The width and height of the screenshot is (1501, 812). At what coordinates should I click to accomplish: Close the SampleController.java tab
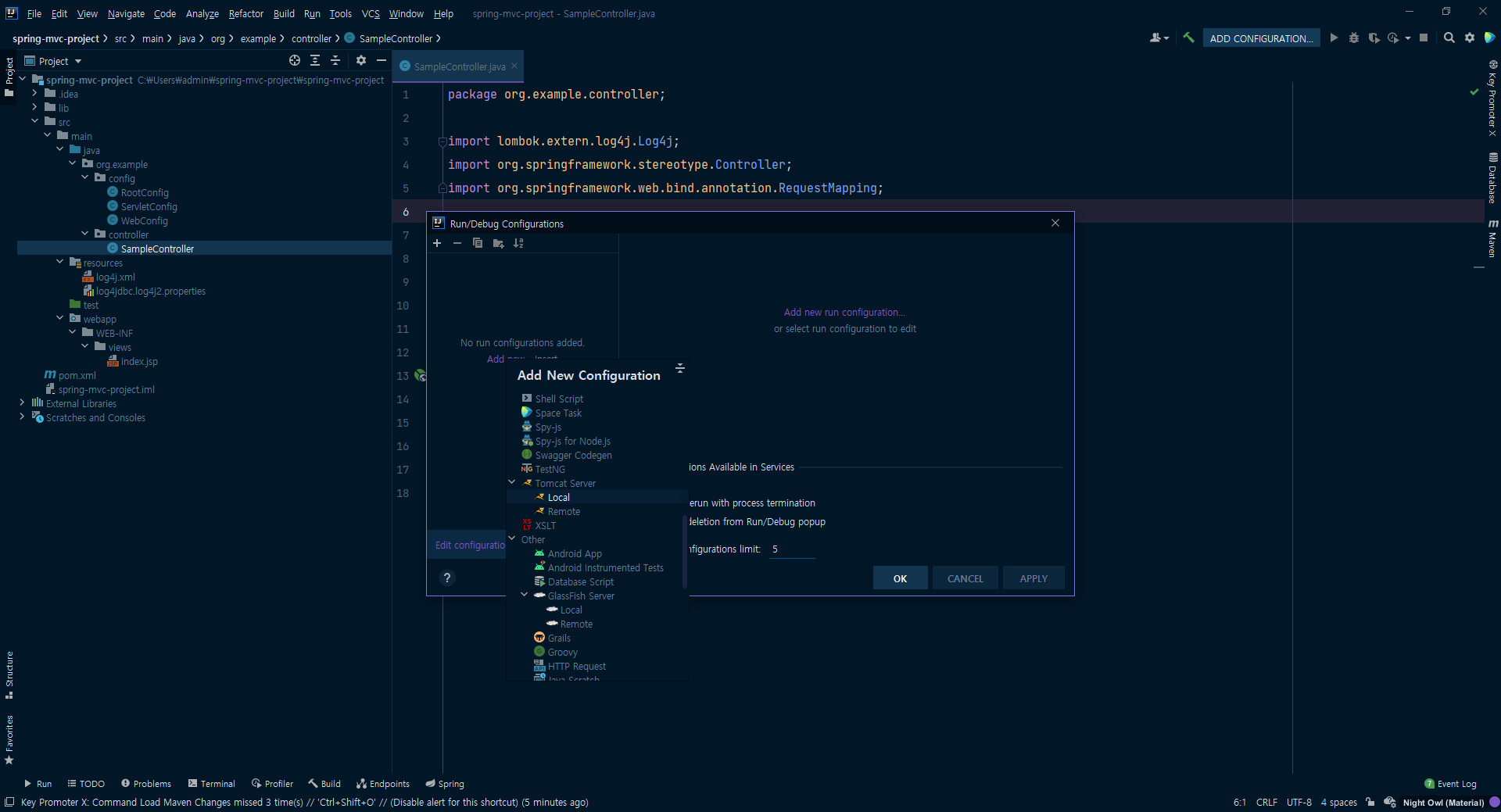pos(514,66)
